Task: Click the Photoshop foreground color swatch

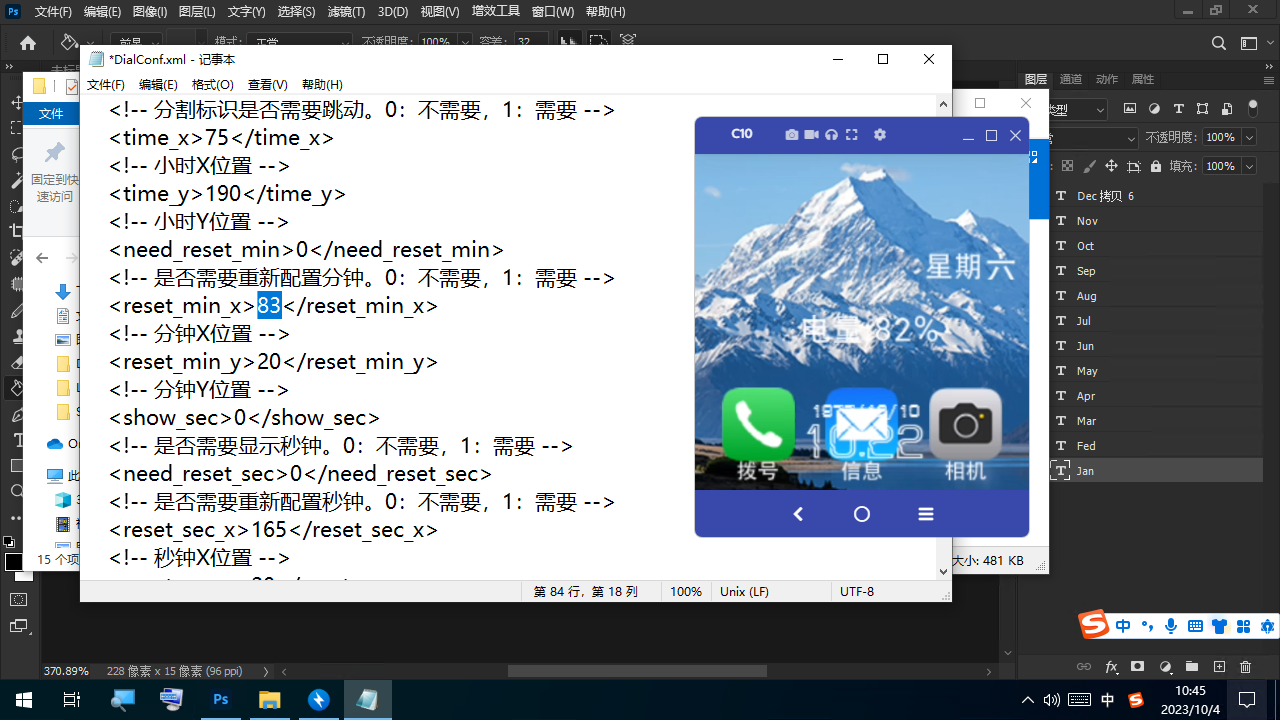Action: (x=13, y=562)
